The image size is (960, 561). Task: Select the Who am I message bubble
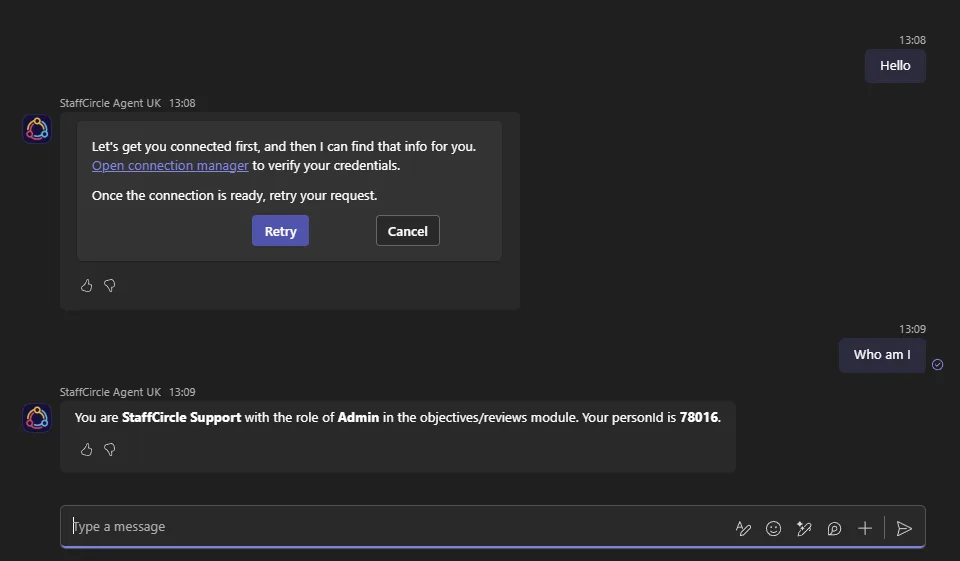[x=882, y=355]
